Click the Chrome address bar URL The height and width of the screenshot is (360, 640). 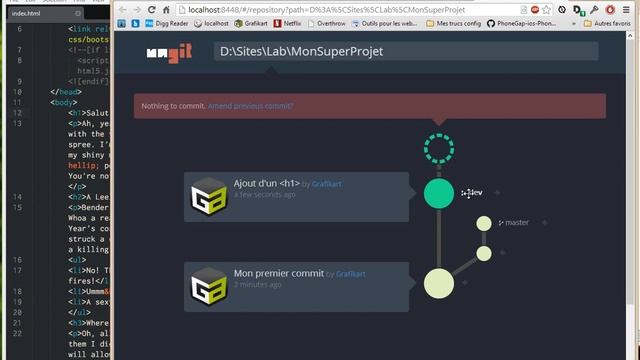(x=327, y=10)
